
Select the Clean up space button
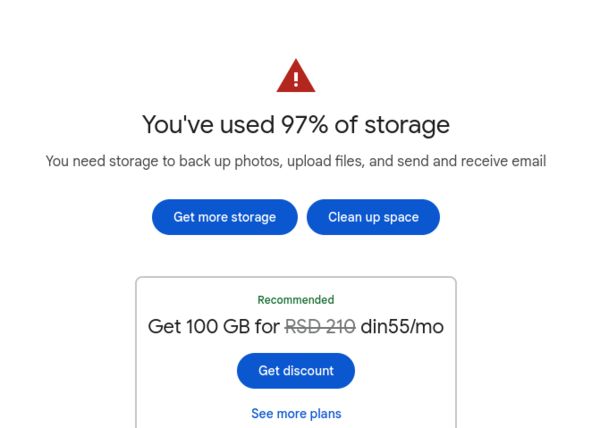click(x=373, y=217)
